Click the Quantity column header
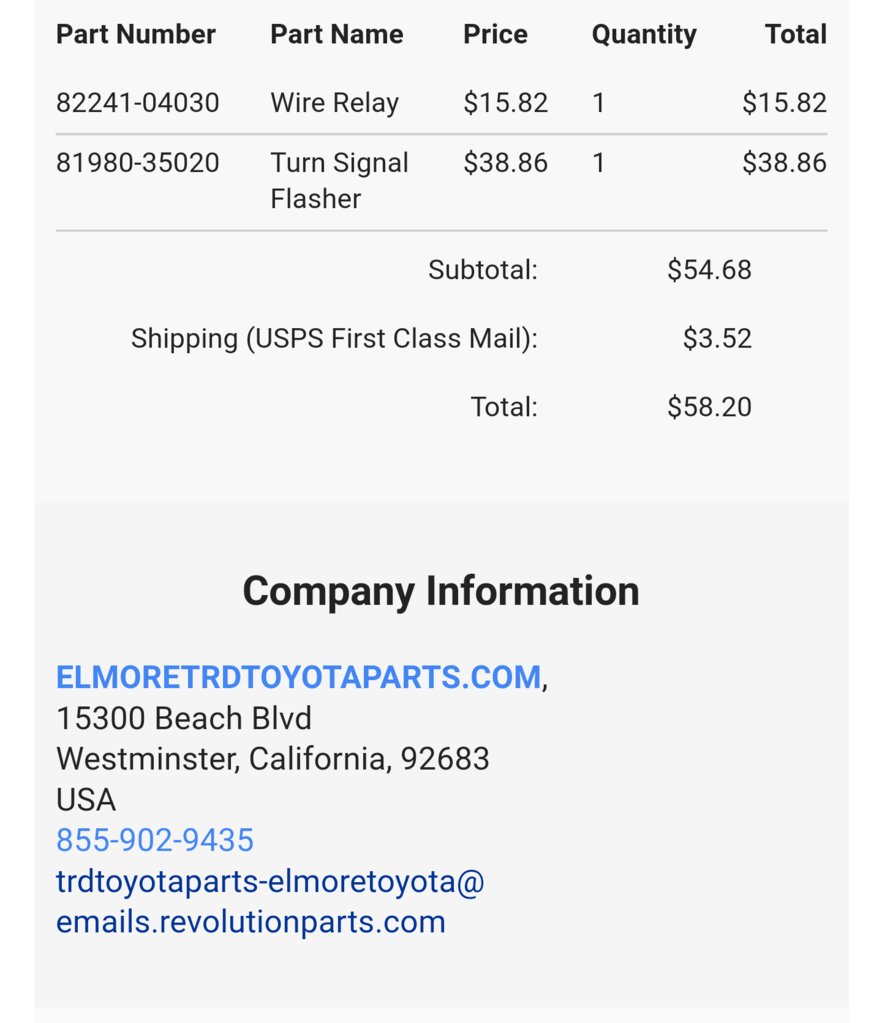Image resolution: width=882 pixels, height=1023 pixels. pyautogui.click(x=644, y=35)
